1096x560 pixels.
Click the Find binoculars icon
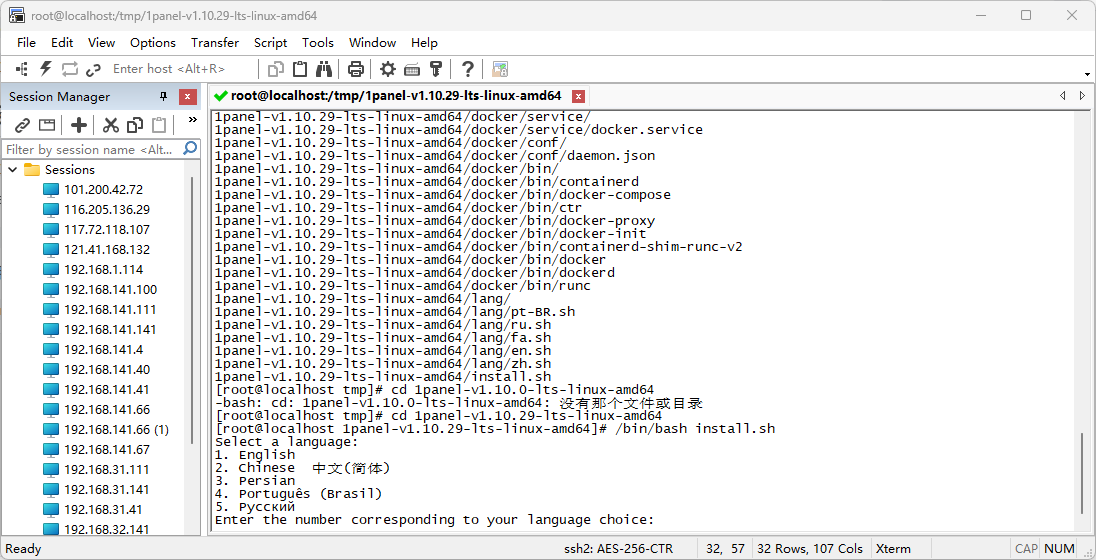[324, 69]
